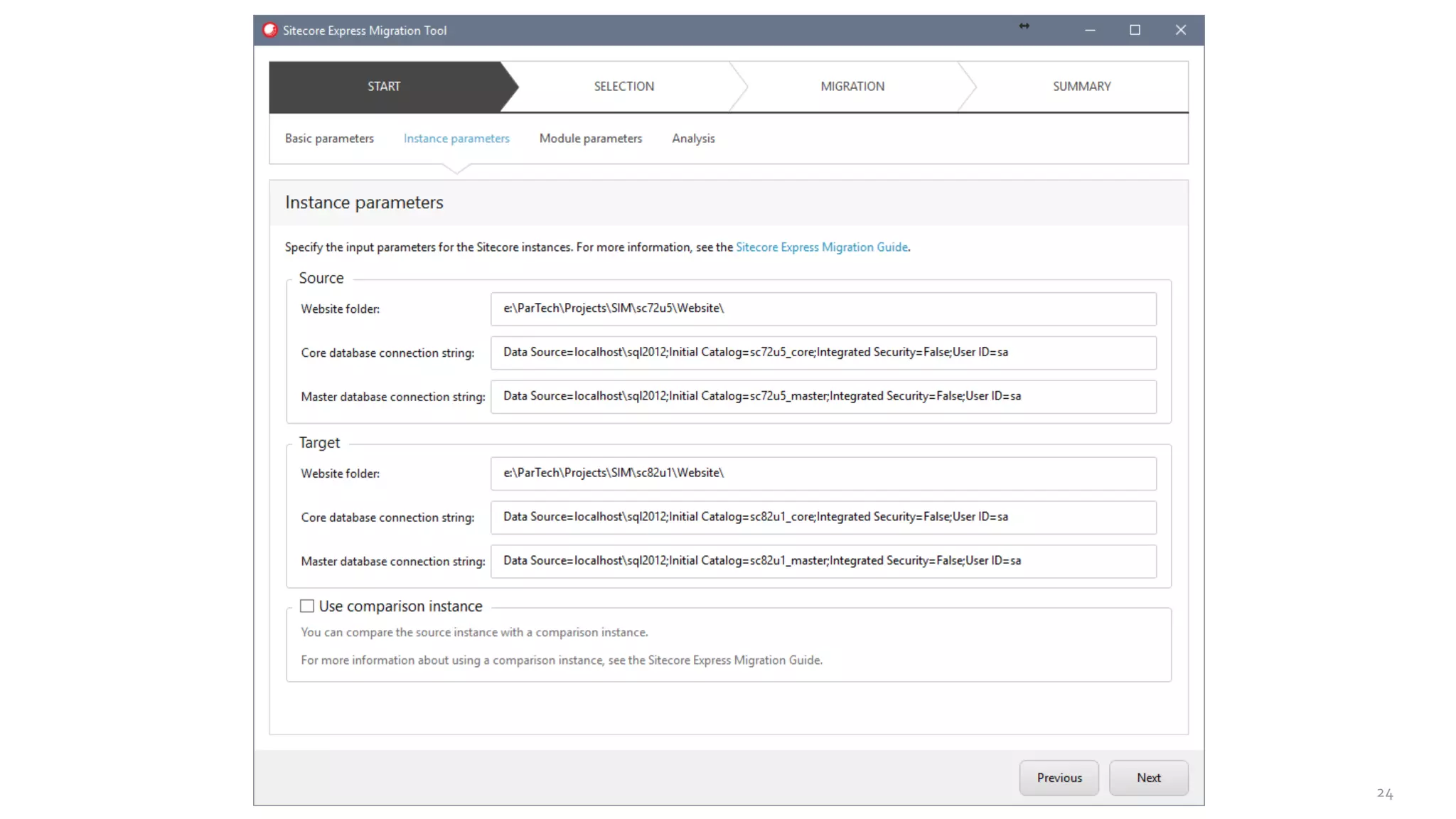Select the Instance parameters sub-tab

[x=456, y=139]
